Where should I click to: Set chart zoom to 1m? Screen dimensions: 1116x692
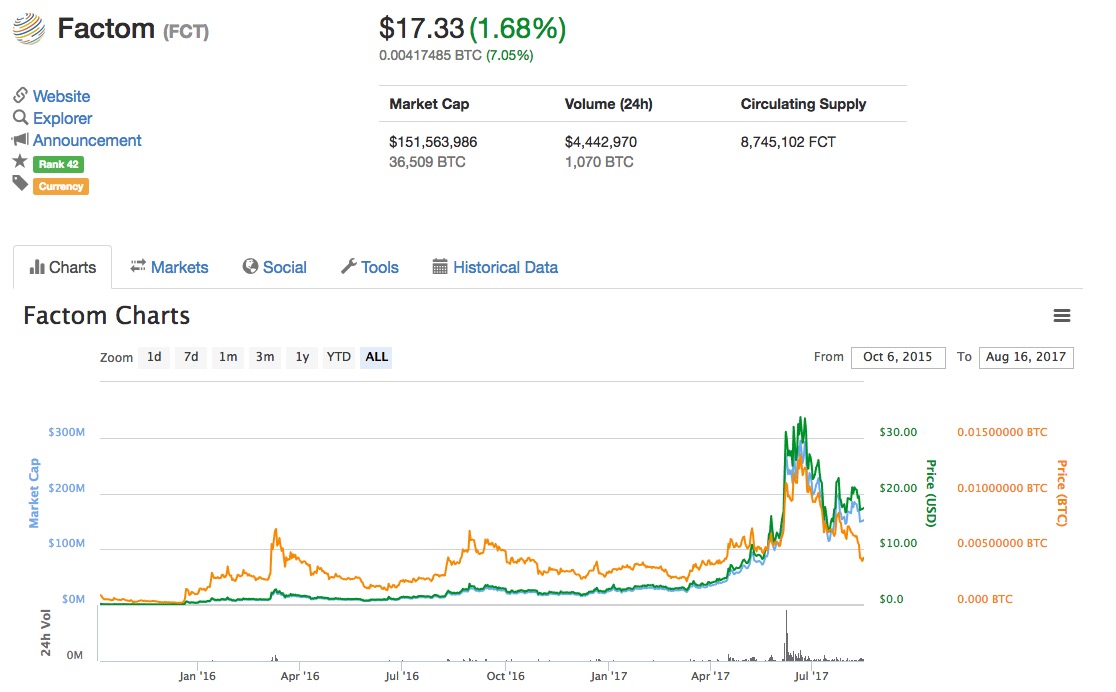point(228,357)
